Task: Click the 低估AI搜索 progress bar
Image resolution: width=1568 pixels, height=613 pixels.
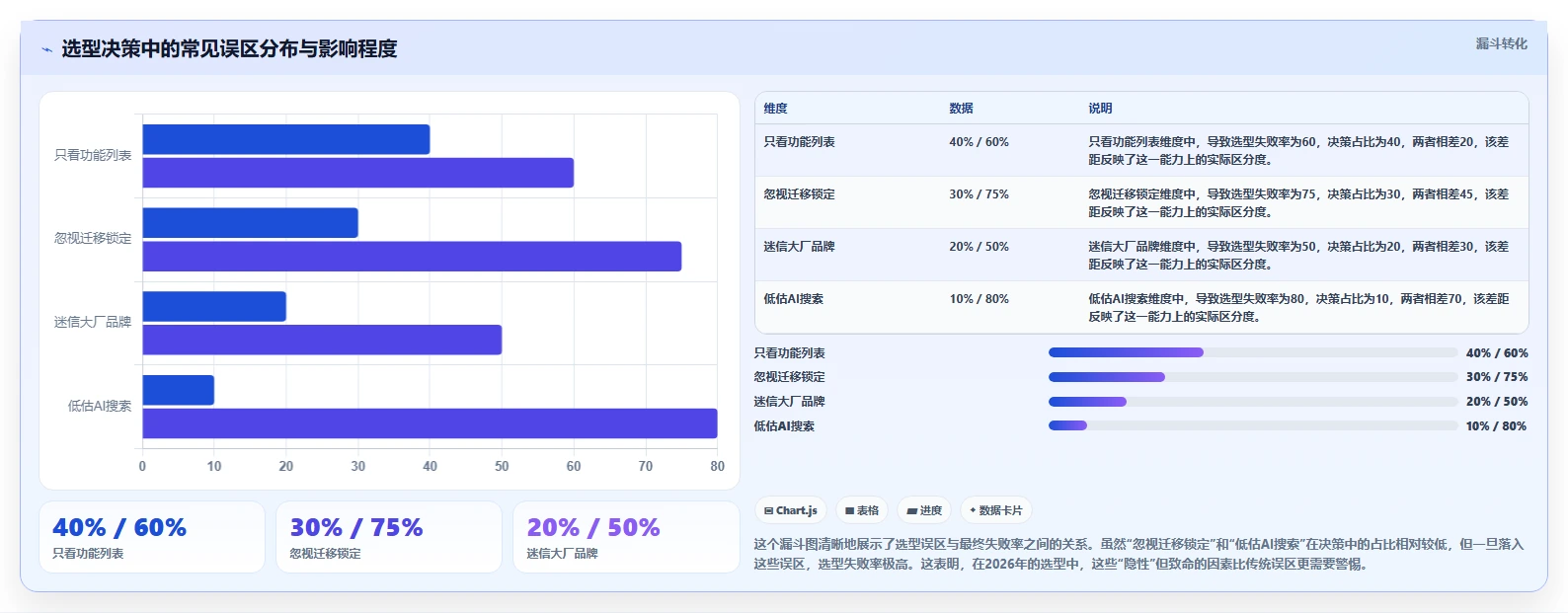Action: click(x=1253, y=425)
